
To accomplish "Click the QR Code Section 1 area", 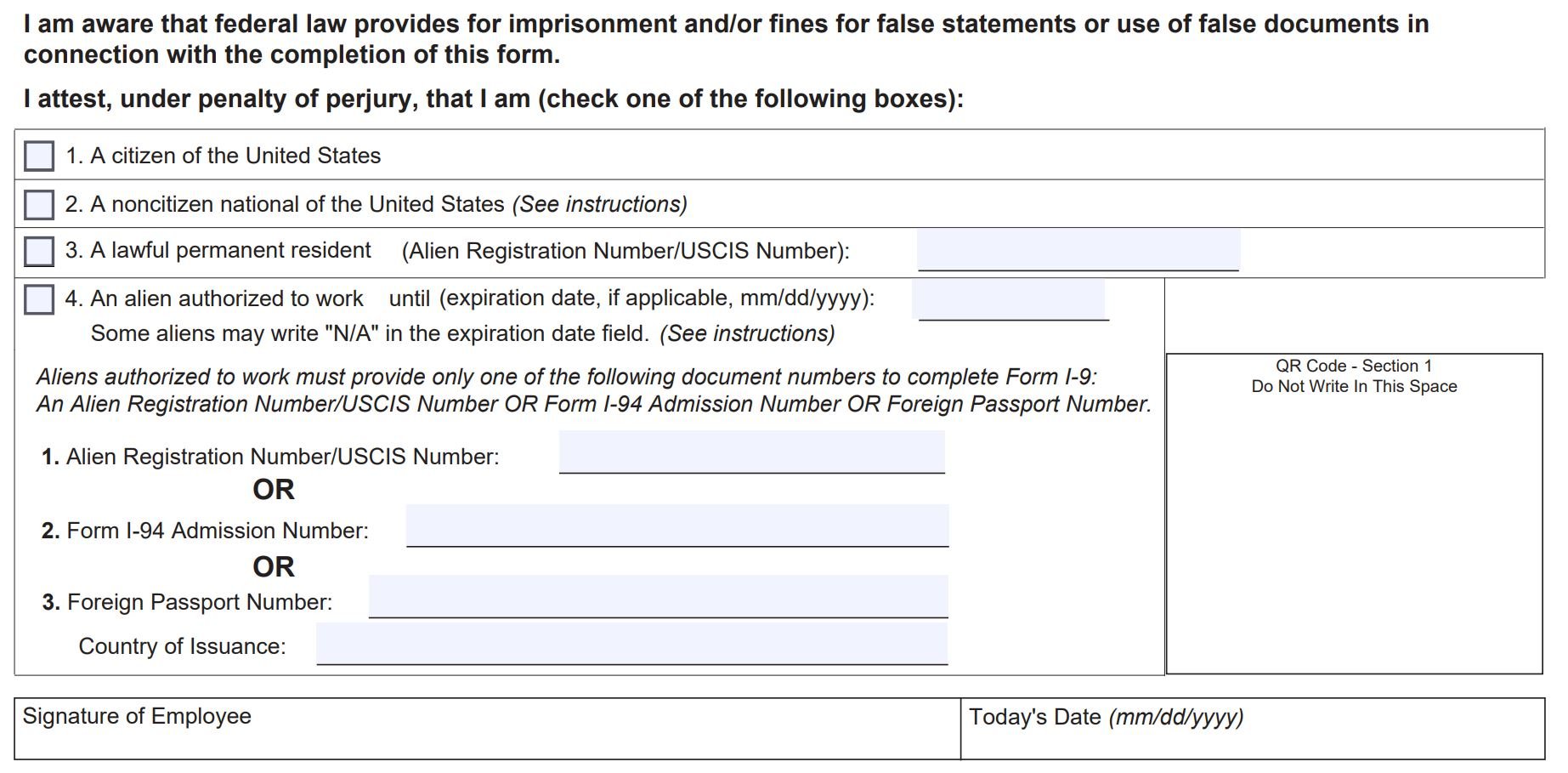I will 1355,514.
